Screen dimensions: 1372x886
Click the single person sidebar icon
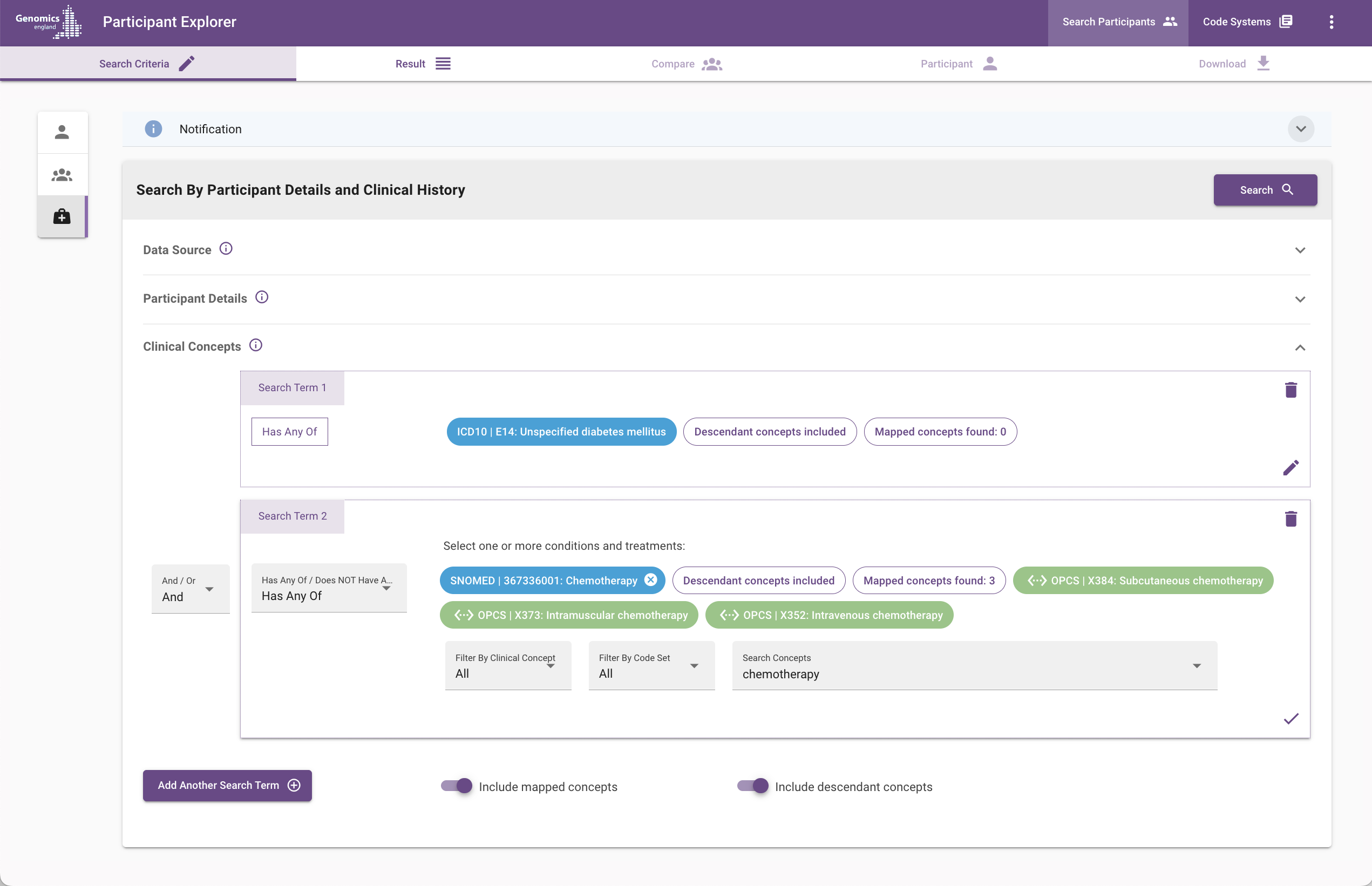(x=62, y=132)
